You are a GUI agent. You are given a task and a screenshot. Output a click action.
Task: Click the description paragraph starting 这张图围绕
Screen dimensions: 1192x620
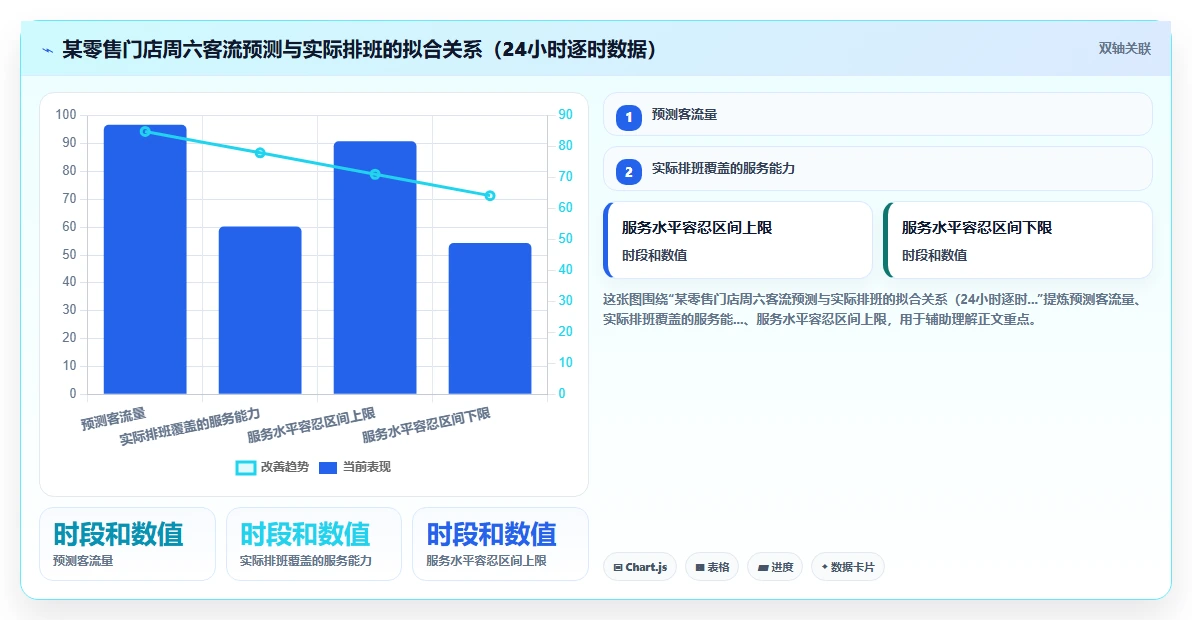pos(874,309)
